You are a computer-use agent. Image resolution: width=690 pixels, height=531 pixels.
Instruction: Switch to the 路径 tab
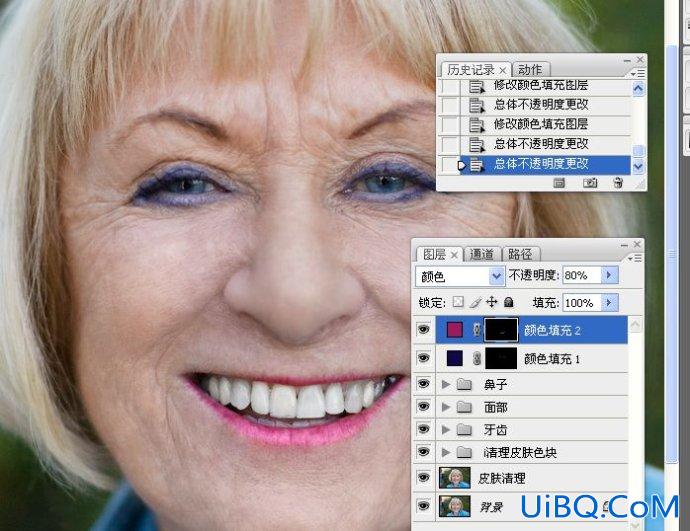520,255
